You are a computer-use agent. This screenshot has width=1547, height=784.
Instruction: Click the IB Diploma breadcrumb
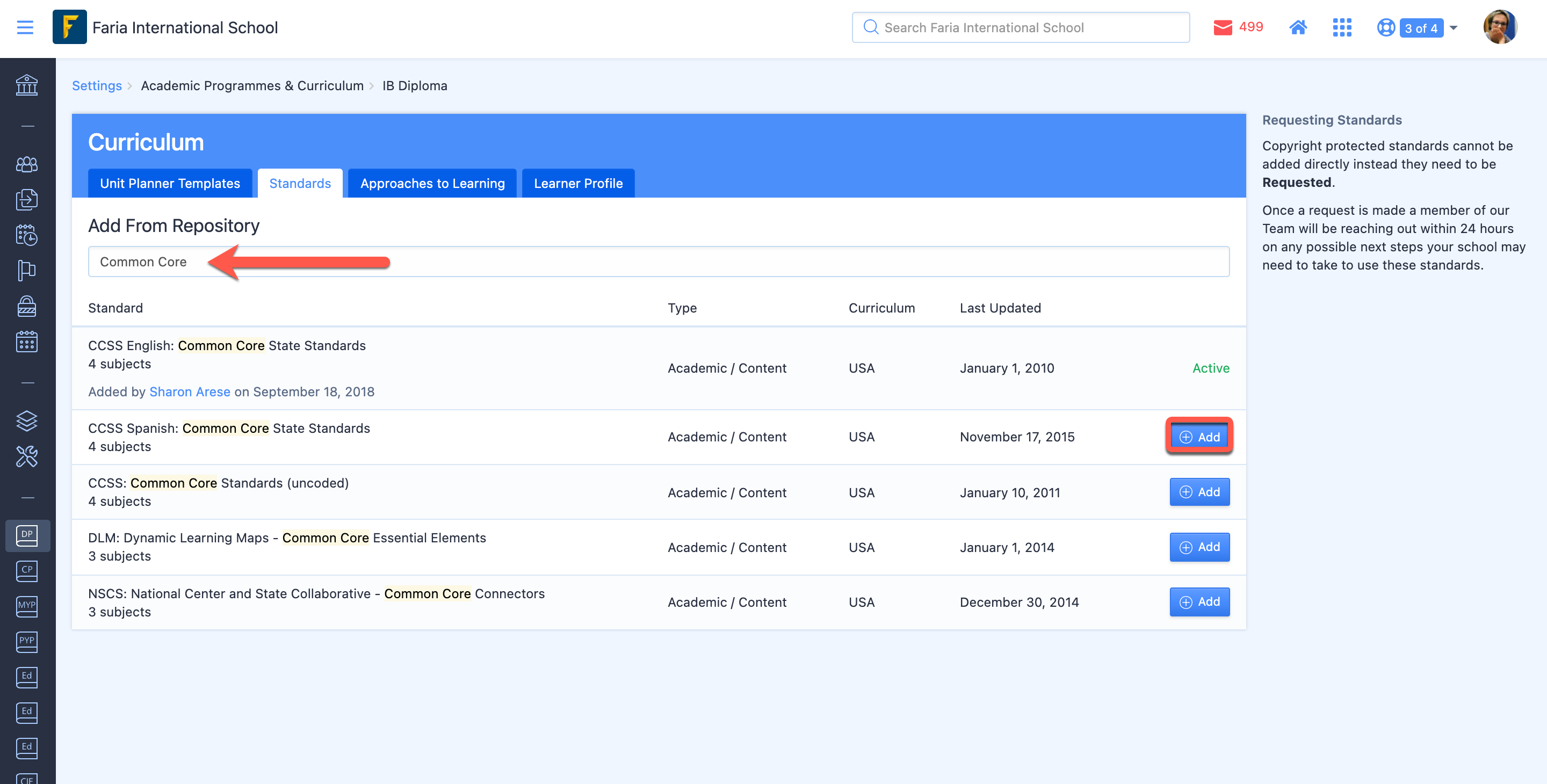415,85
